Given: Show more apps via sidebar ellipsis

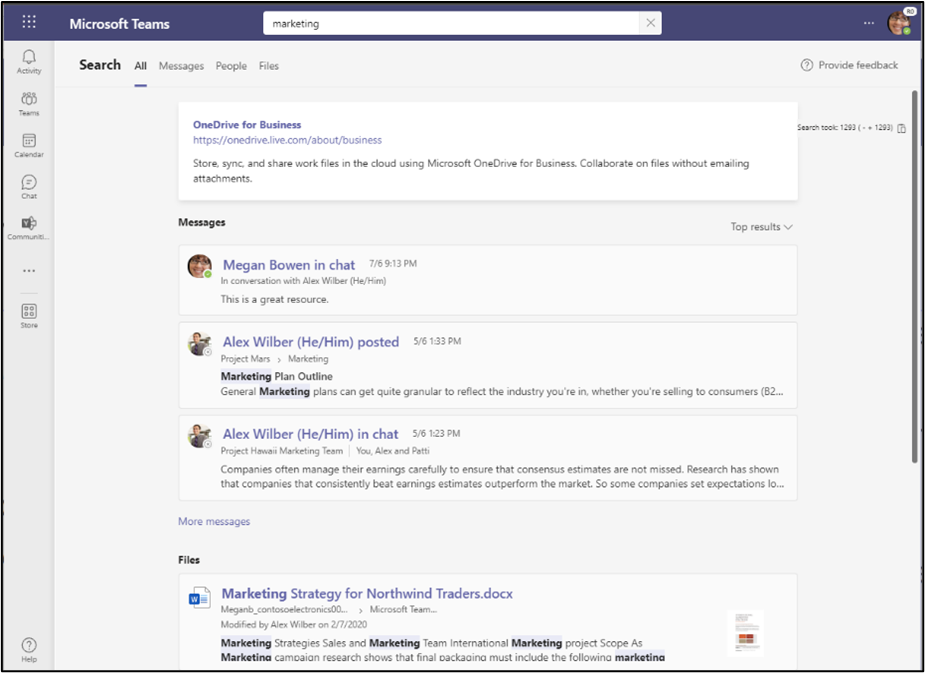Looking at the screenshot, I should point(29,271).
